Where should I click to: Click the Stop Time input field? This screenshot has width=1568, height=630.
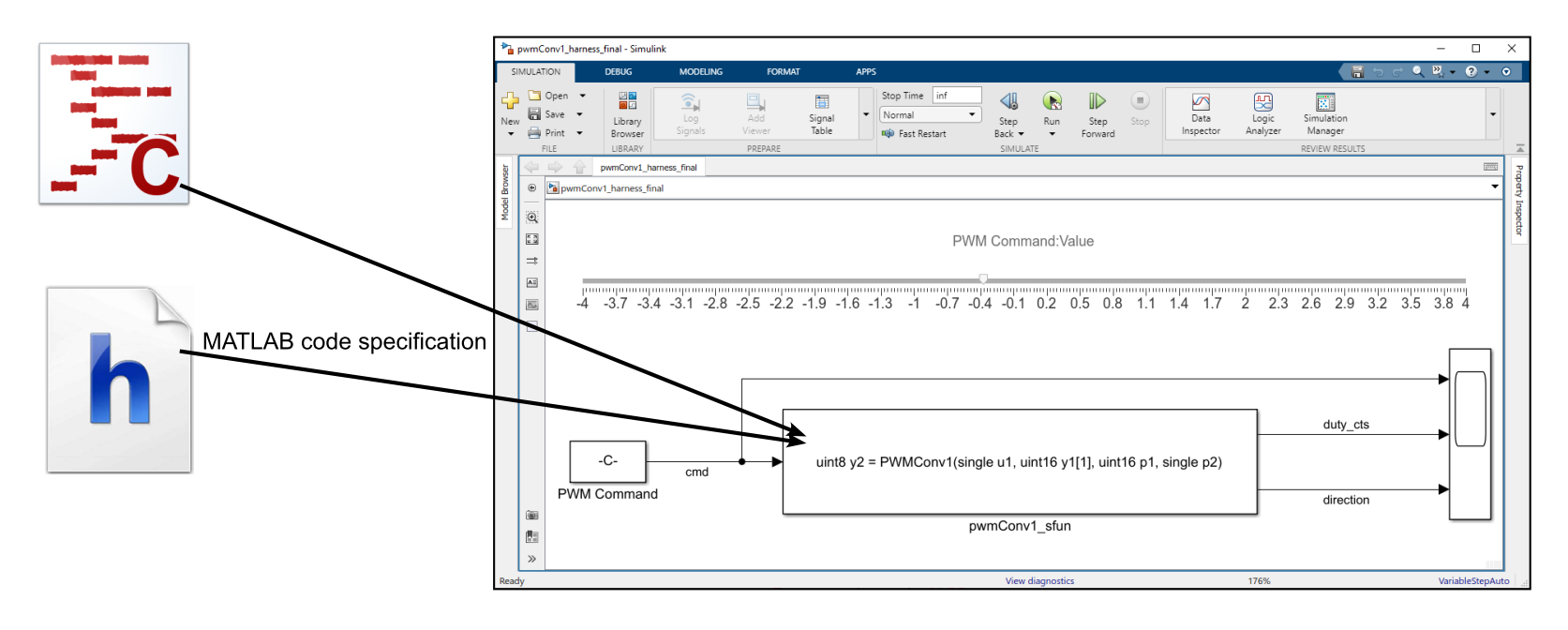click(956, 96)
